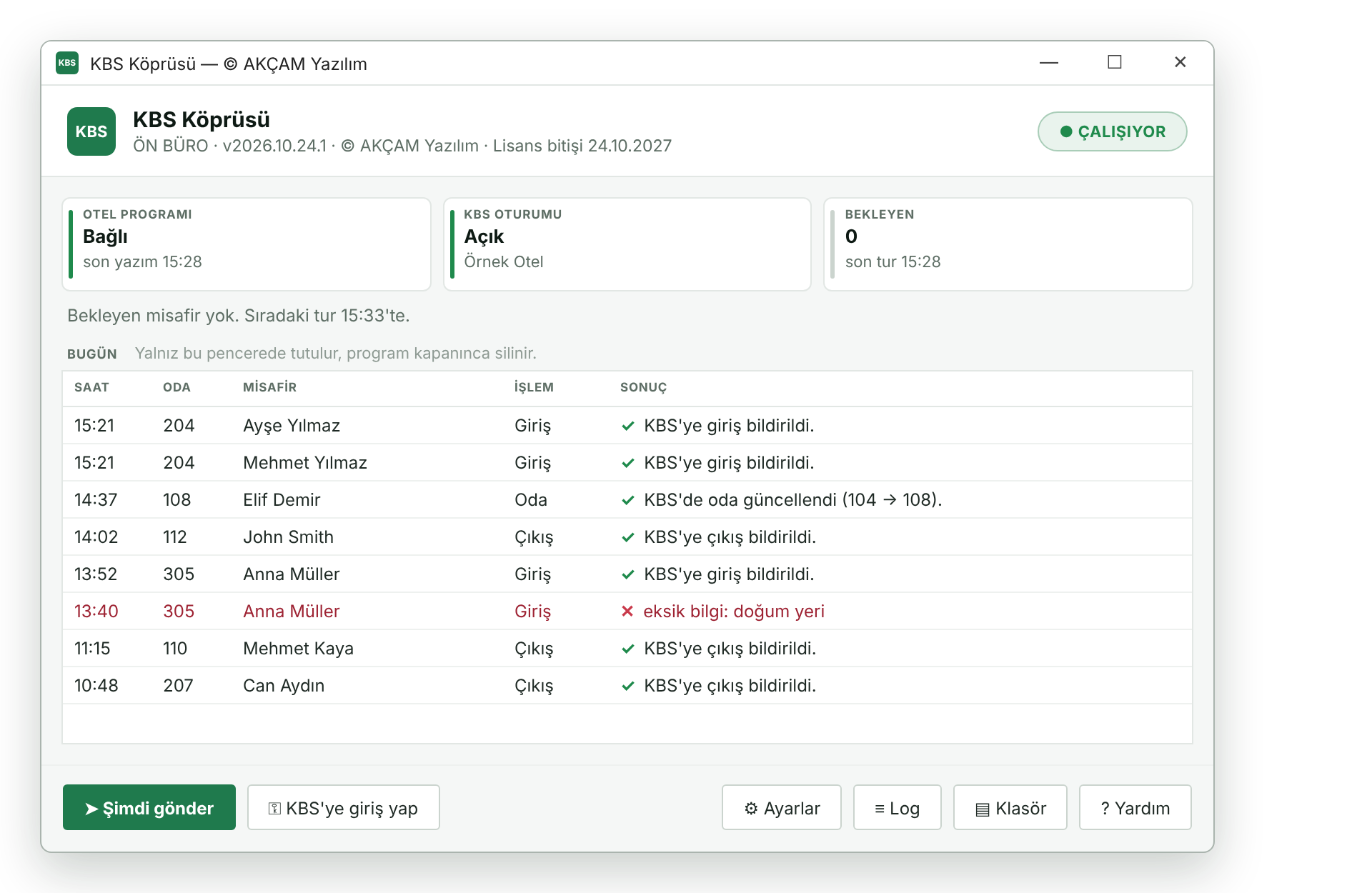Select guest name Elif Demir
1372x893 pixels.
tap(282, 500)
